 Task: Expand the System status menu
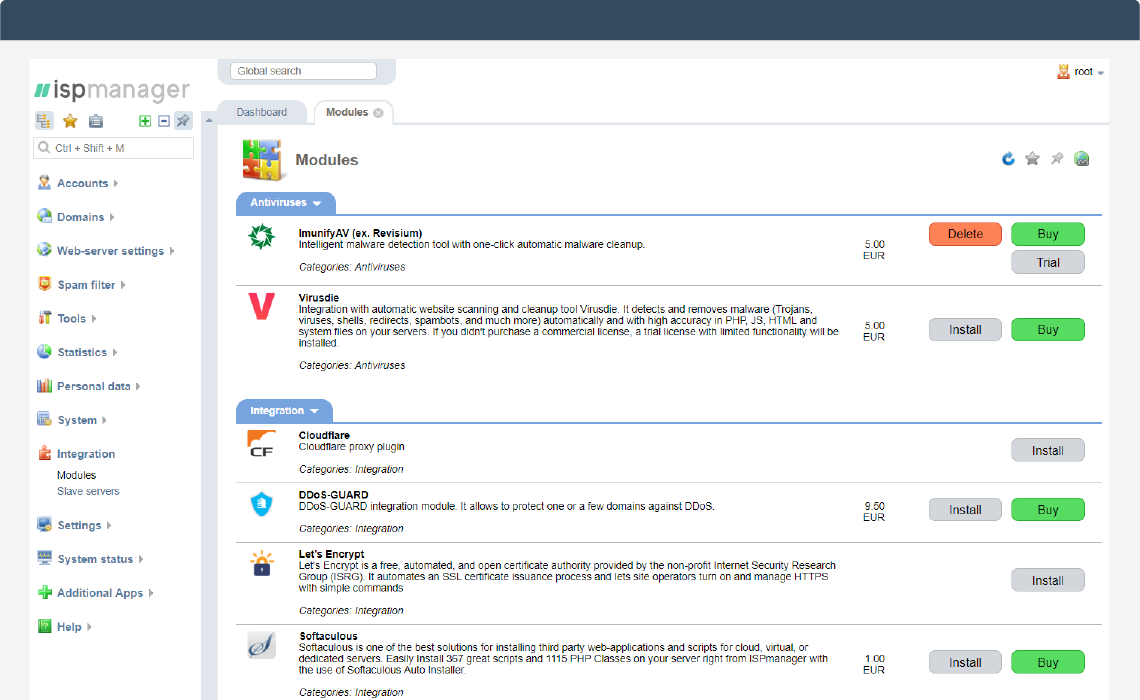(90, 559)
